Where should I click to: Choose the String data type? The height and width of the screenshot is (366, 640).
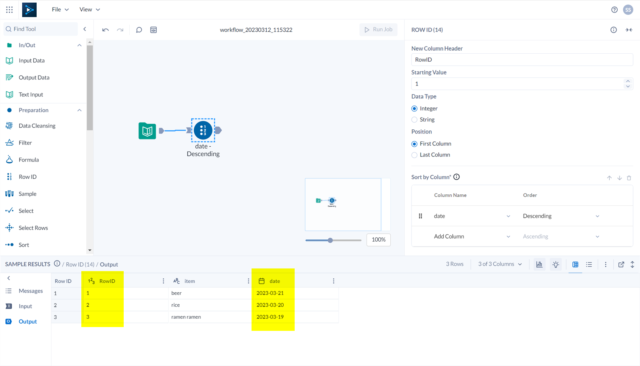click(x=414, y=120)
